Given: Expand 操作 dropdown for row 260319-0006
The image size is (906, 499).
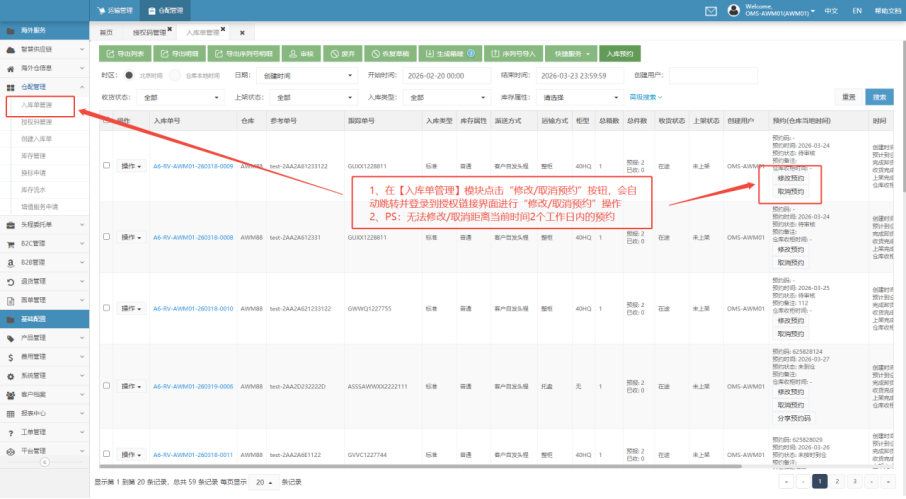Looking at the screenshot, I should [x=131, y=385].
